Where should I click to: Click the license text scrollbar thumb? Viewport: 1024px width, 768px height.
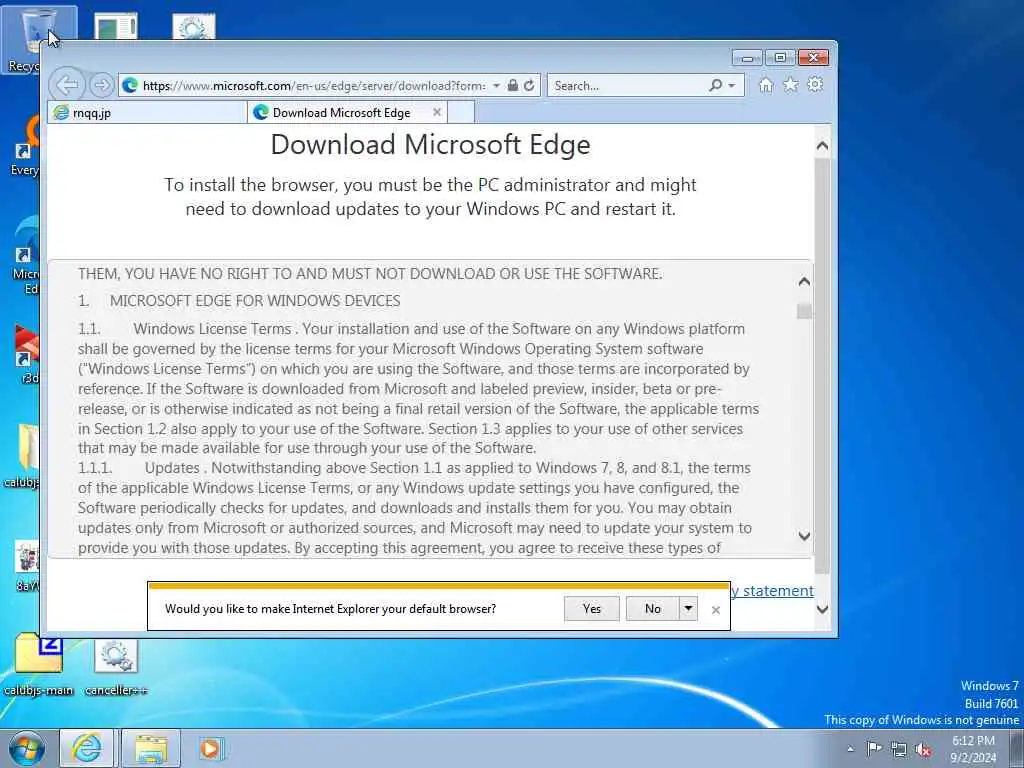pos(805,311)
